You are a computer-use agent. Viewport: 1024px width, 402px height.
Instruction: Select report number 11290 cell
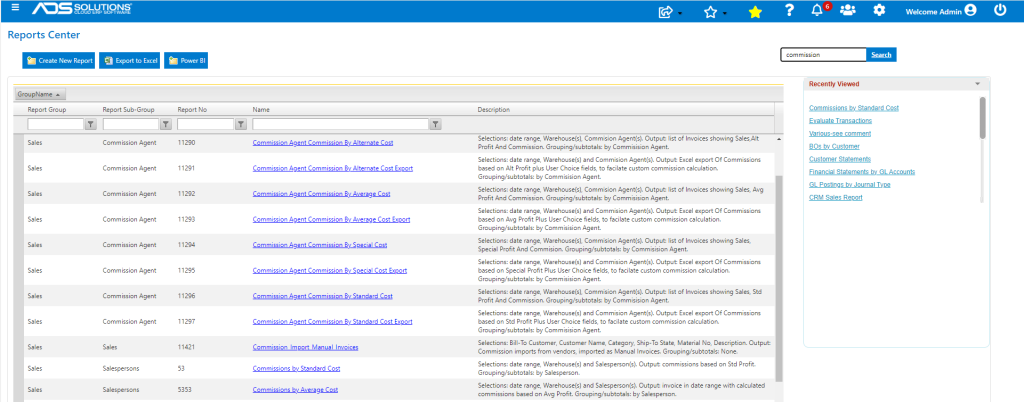point(186,142)
